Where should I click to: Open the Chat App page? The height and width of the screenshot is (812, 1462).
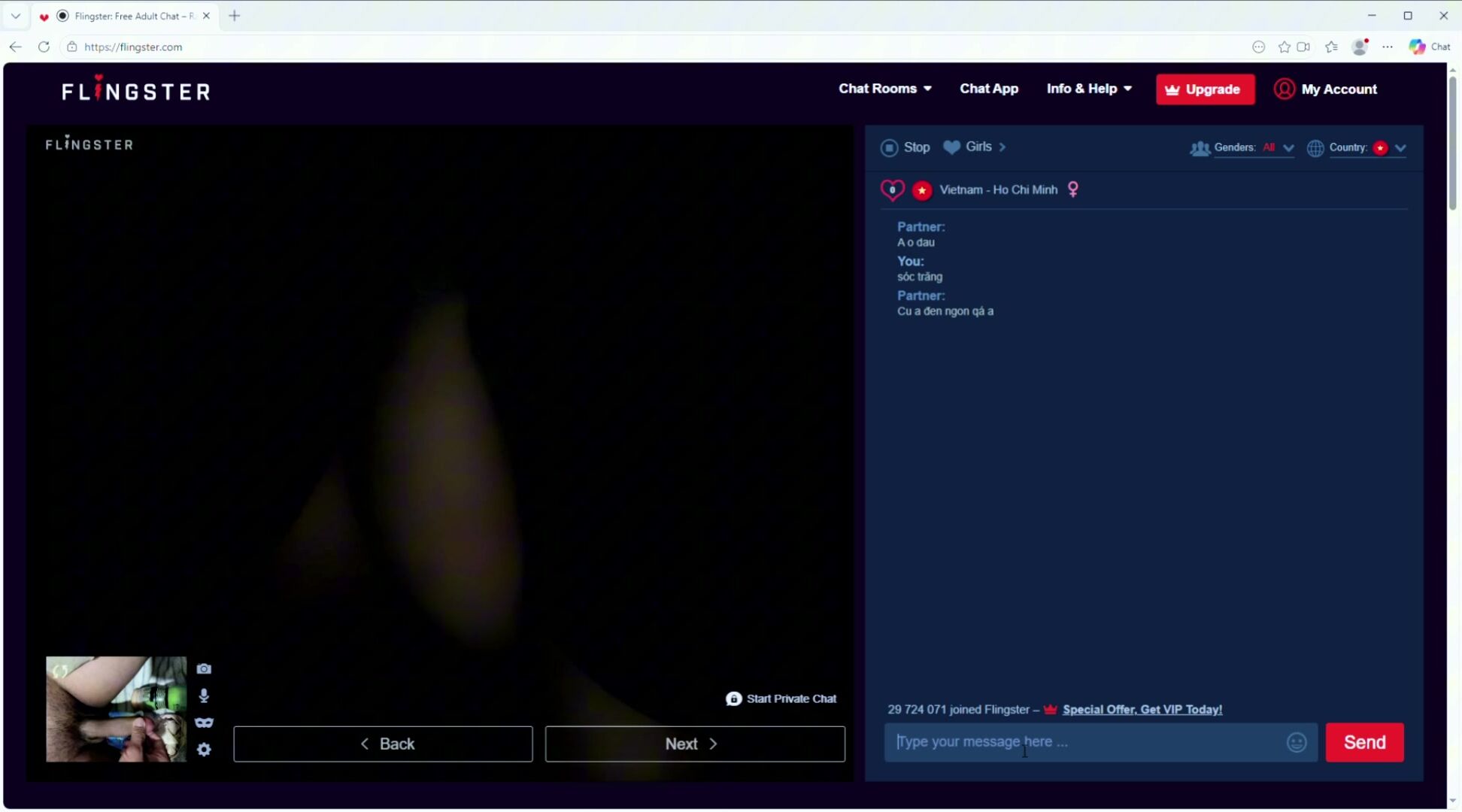[989, 89]
